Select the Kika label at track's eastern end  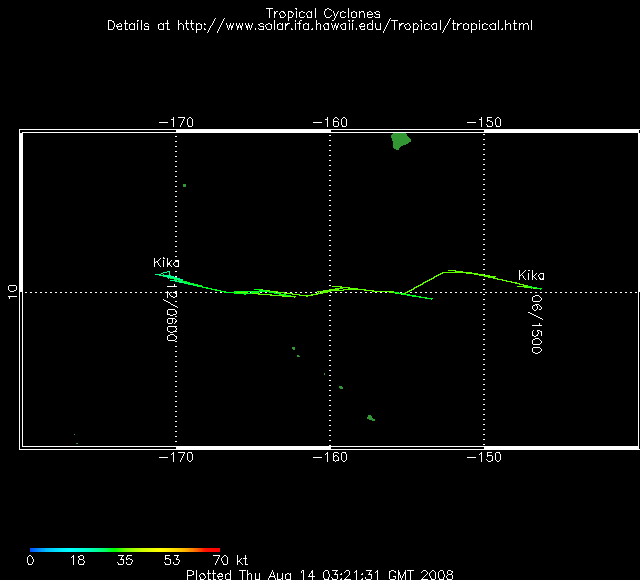531,275
